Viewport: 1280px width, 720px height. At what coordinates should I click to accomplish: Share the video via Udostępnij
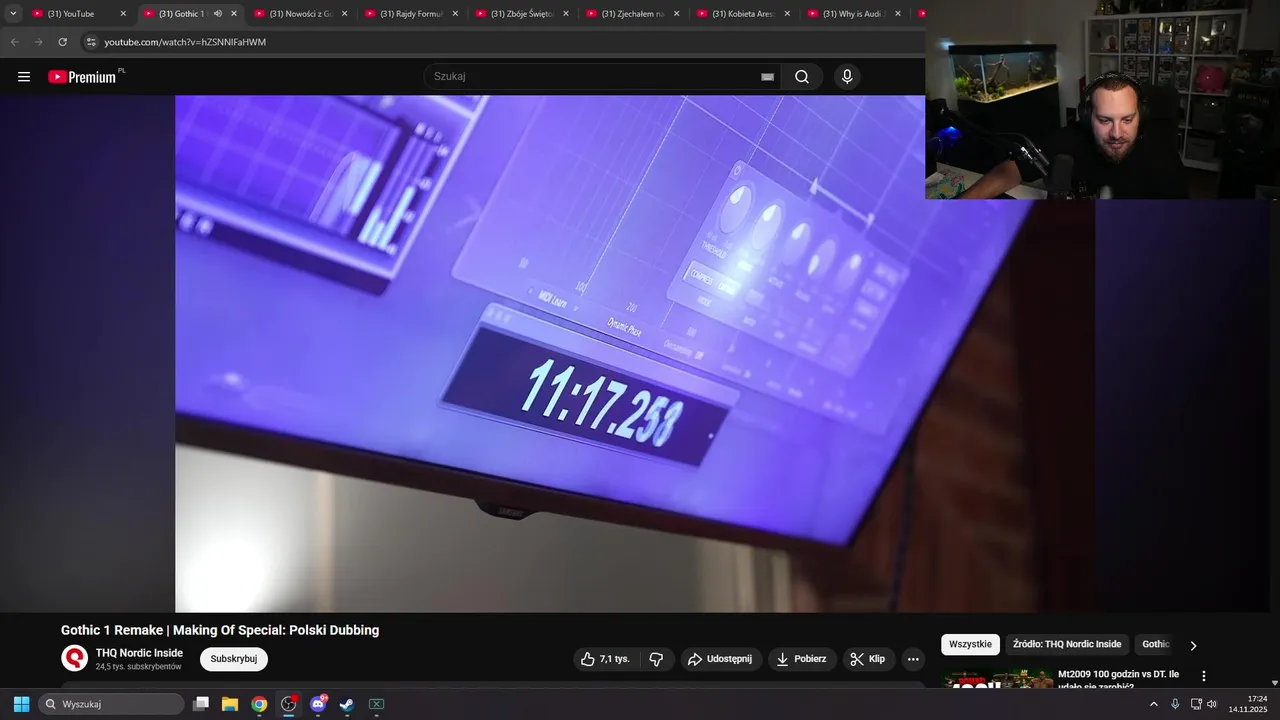coord(721,659)
